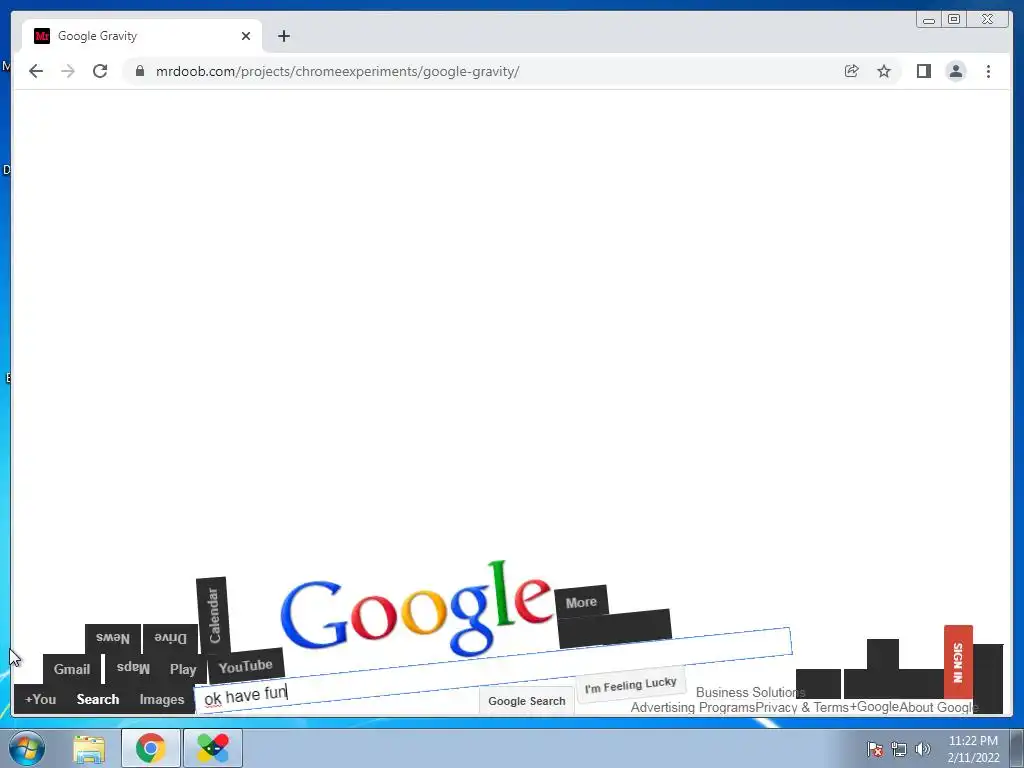The width and height of the screenshot is (1024, 768).
Task: Click the Search menu item
Action: point(98,699)
